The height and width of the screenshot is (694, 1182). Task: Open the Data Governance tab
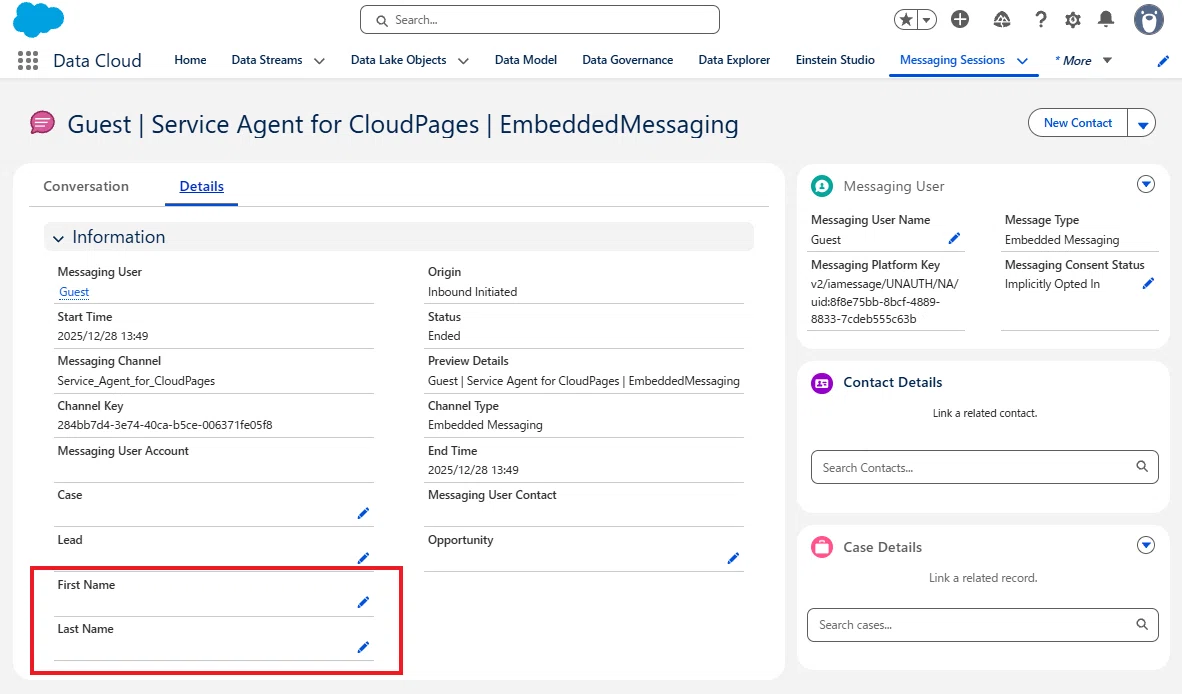pyautogui.click(x=627, y=60)
